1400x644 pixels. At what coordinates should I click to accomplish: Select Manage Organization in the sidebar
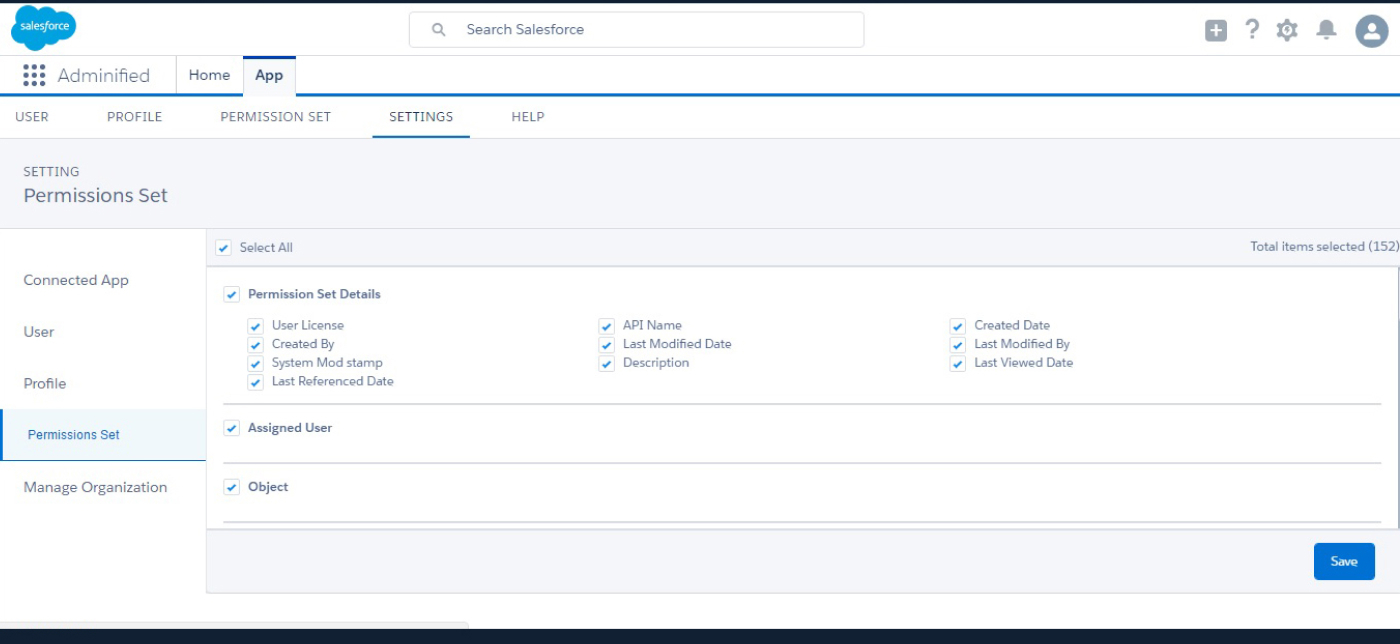tap(95, 487)
